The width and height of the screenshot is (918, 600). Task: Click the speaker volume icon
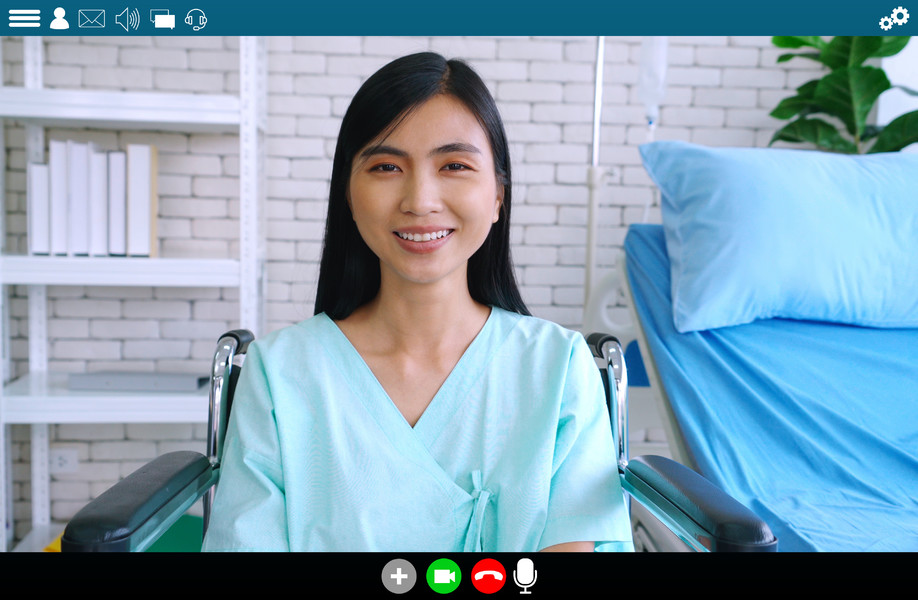point(128,19)
